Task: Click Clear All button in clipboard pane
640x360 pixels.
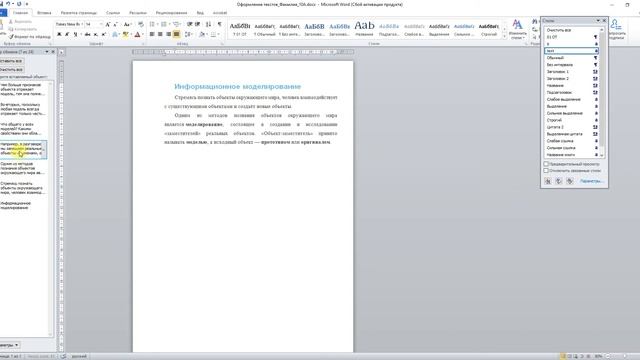Action: tap(11, 70)
